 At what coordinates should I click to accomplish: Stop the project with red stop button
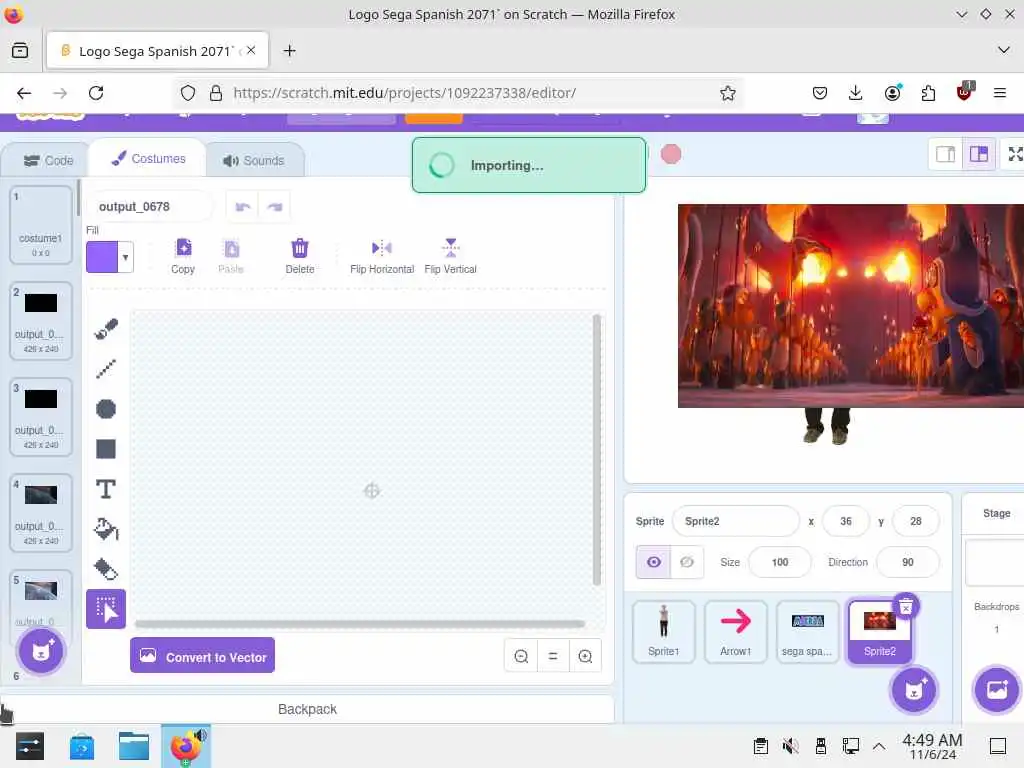point(671,155)
